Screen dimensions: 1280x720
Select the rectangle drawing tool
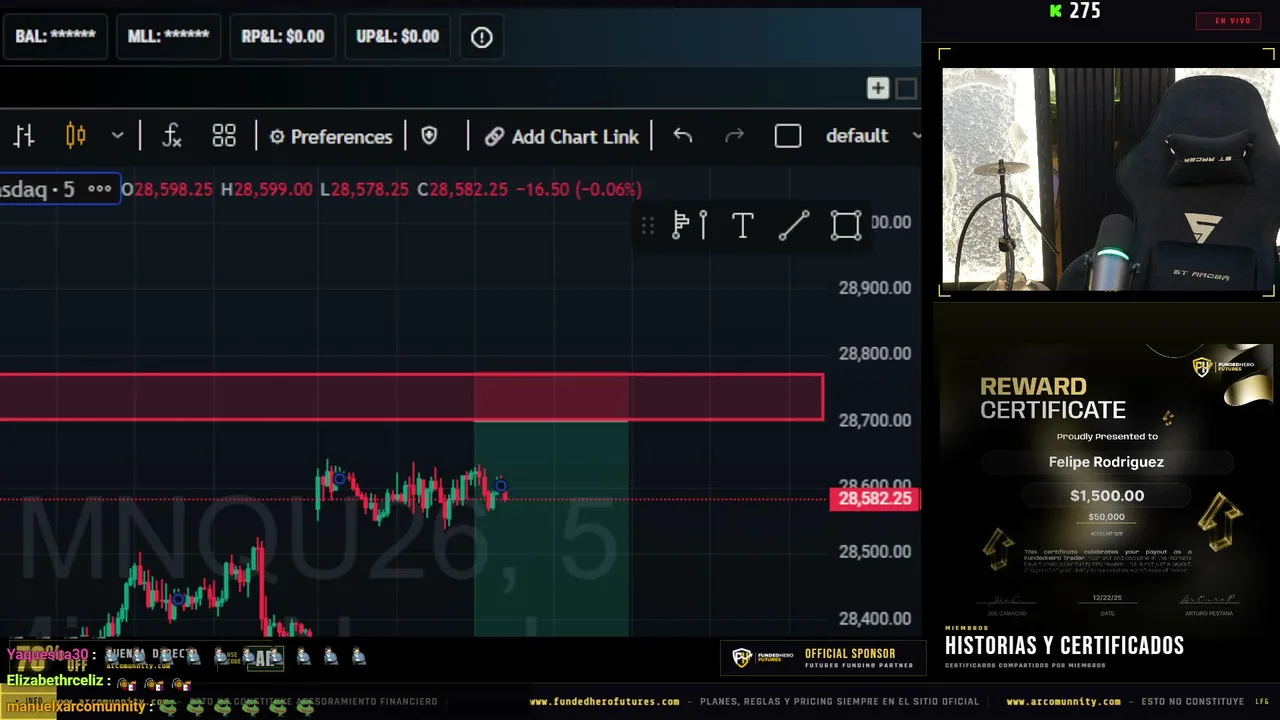pyautogui.click(x=846, y=226)
